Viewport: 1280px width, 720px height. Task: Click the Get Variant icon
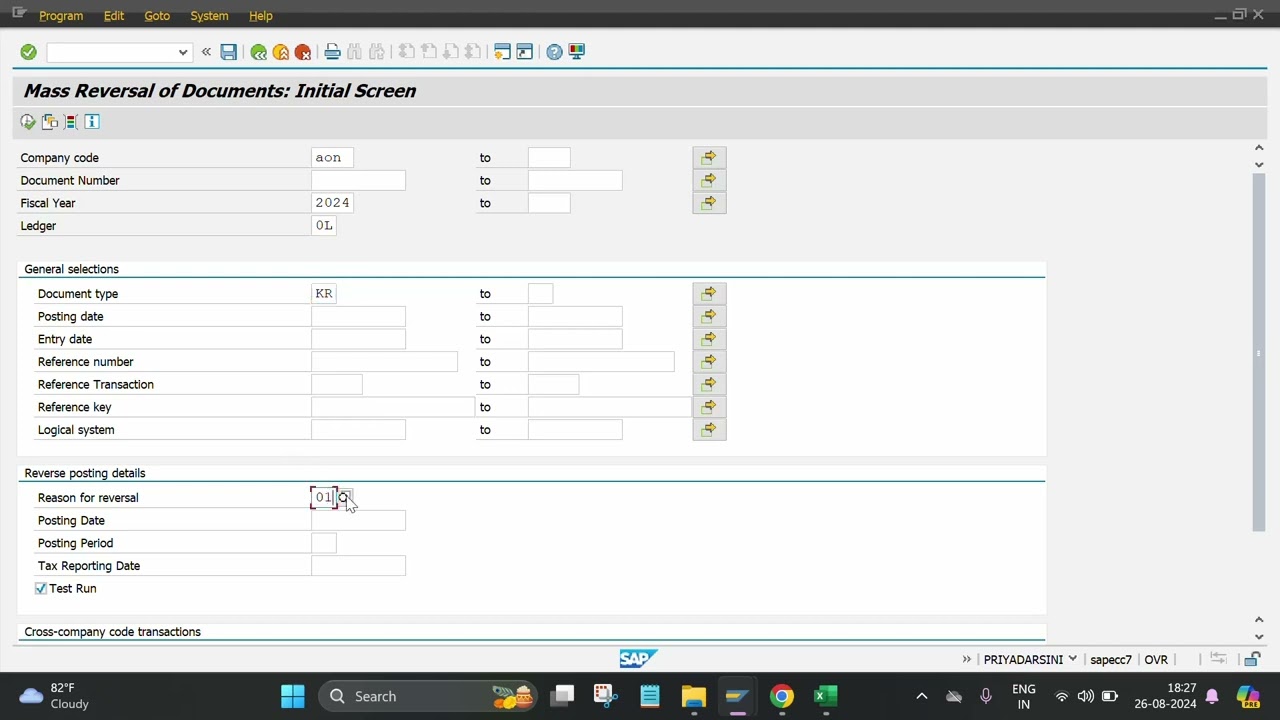point(50,122)
